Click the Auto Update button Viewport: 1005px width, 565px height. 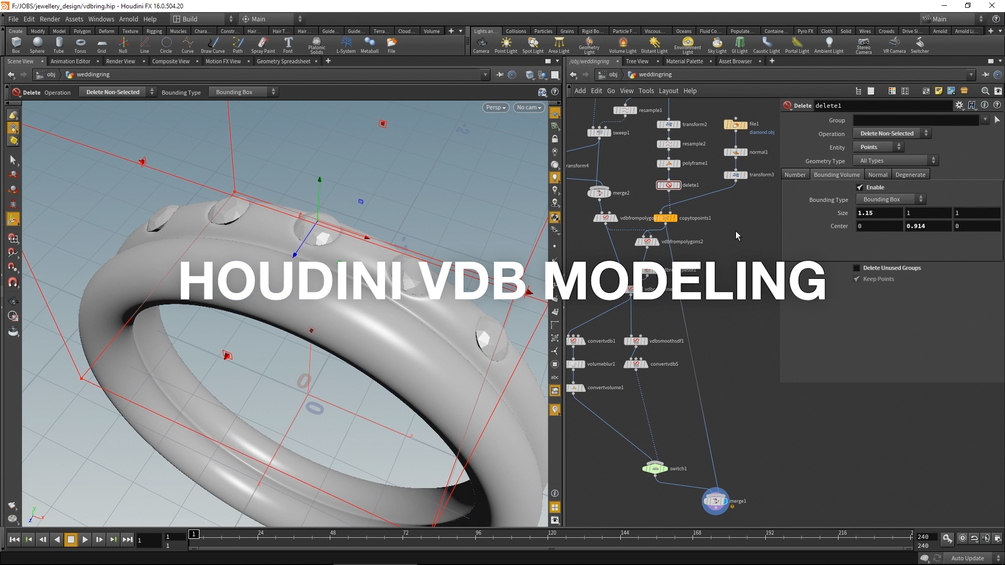(x=968, y=558)
